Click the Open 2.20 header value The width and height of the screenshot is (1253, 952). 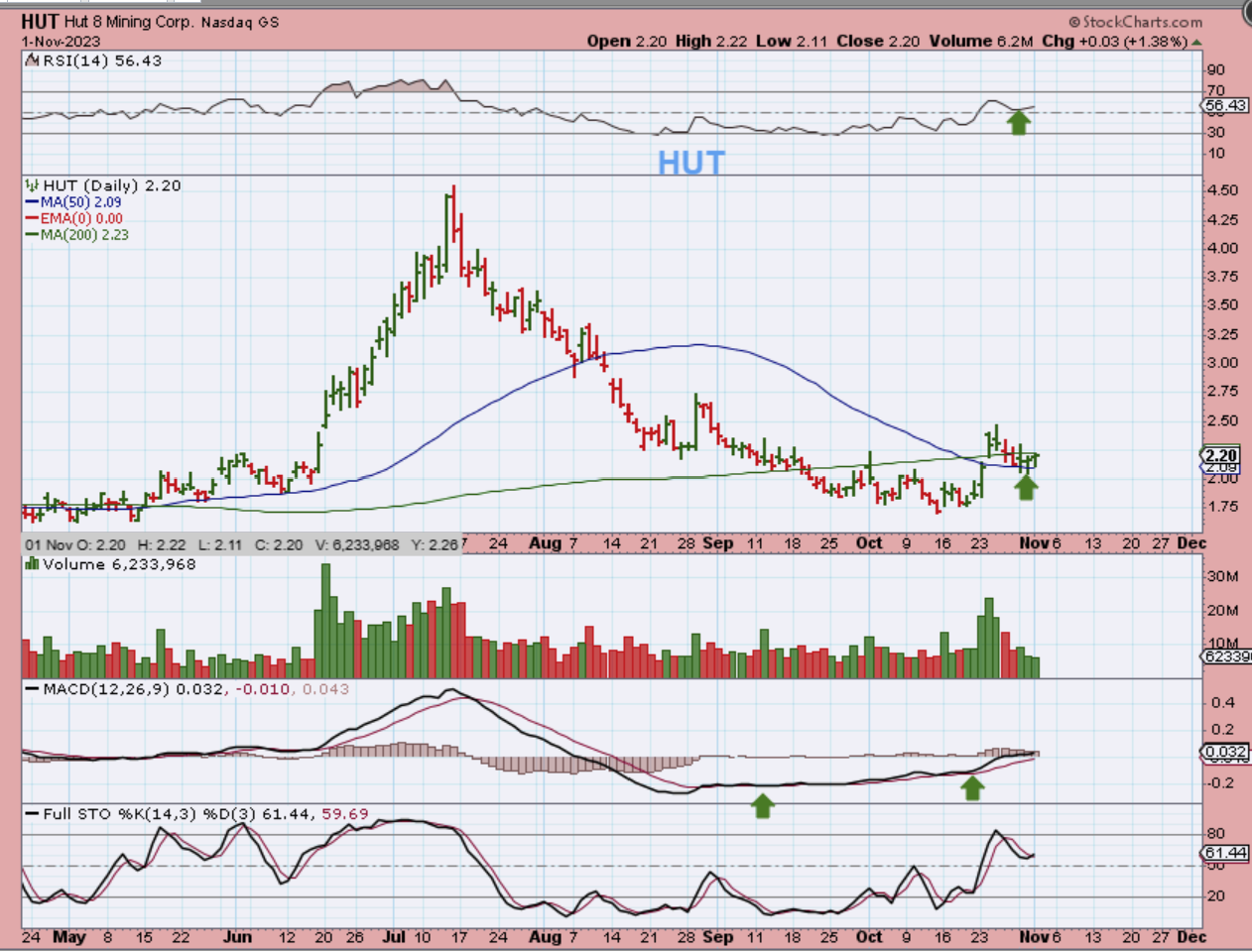627,41
